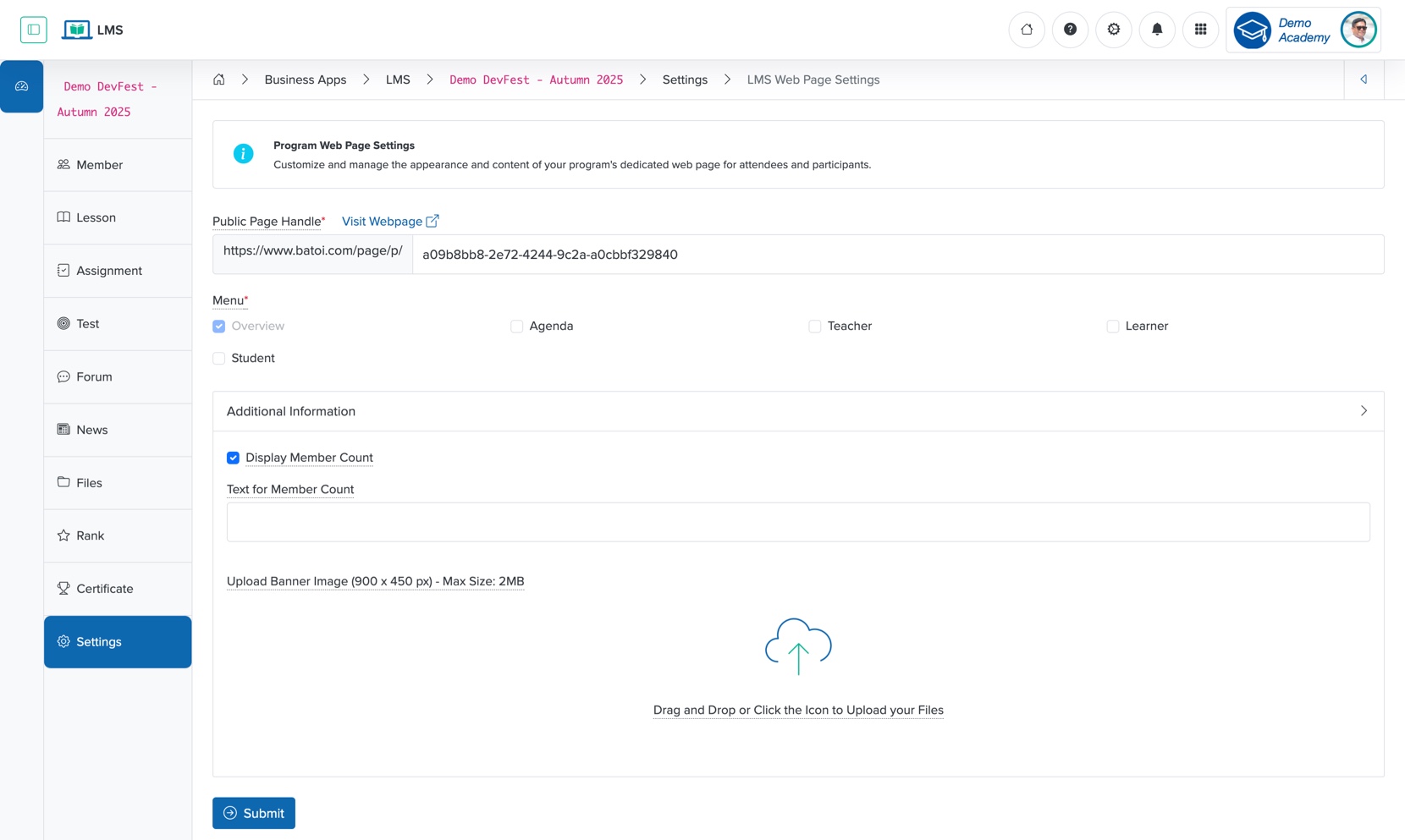Click the notifications bell icon
This screenshot has width=1405, height=840.
click(x=1157, y=29)
